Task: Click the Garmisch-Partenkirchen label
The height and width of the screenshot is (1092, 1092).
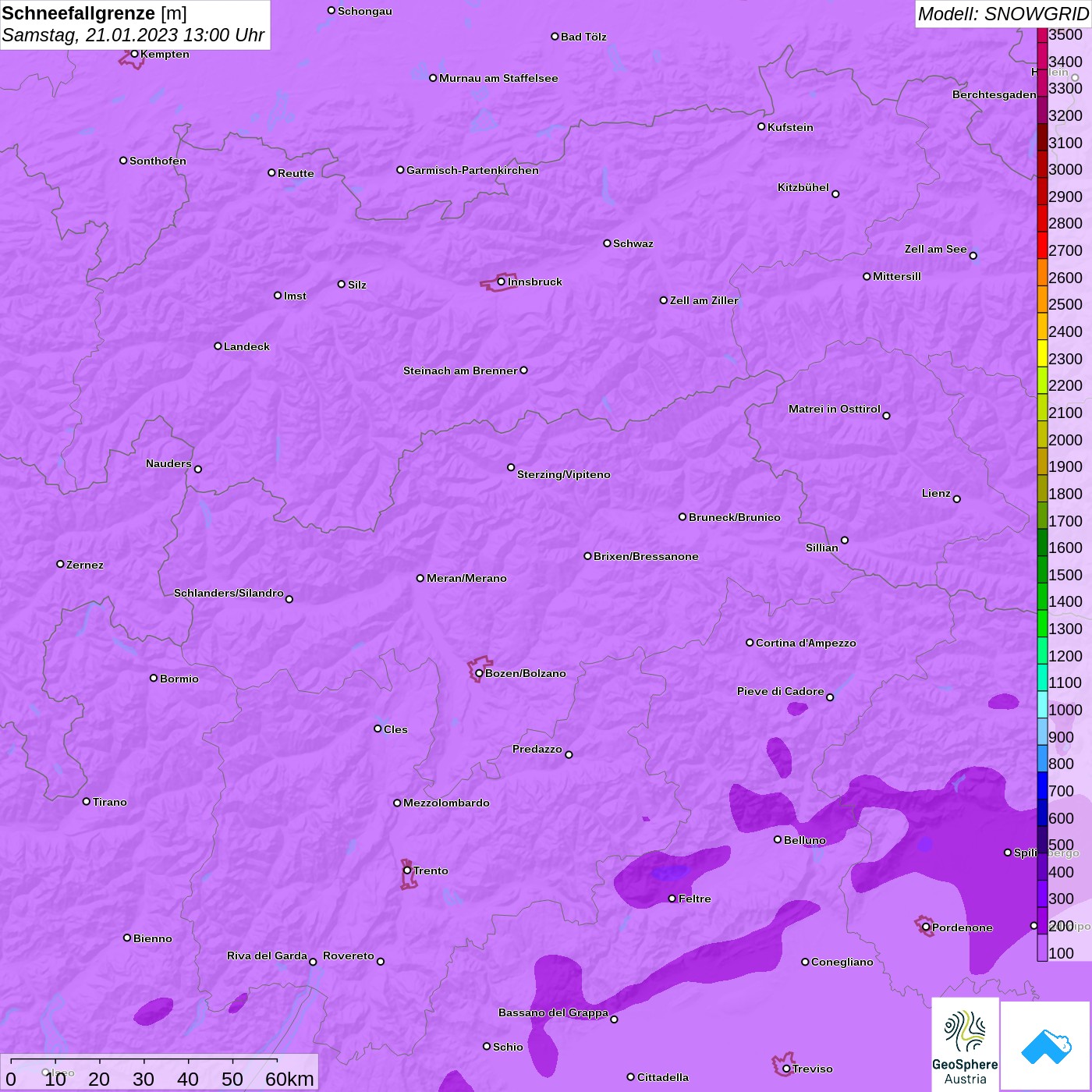Action: (473, 170)
